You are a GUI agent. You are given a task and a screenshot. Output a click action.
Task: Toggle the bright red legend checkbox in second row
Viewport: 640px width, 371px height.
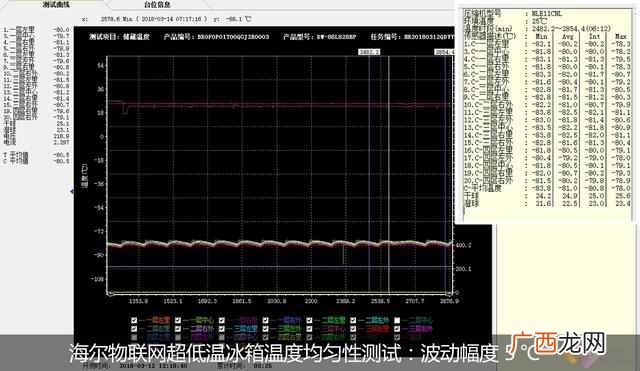tap(353, 329)
